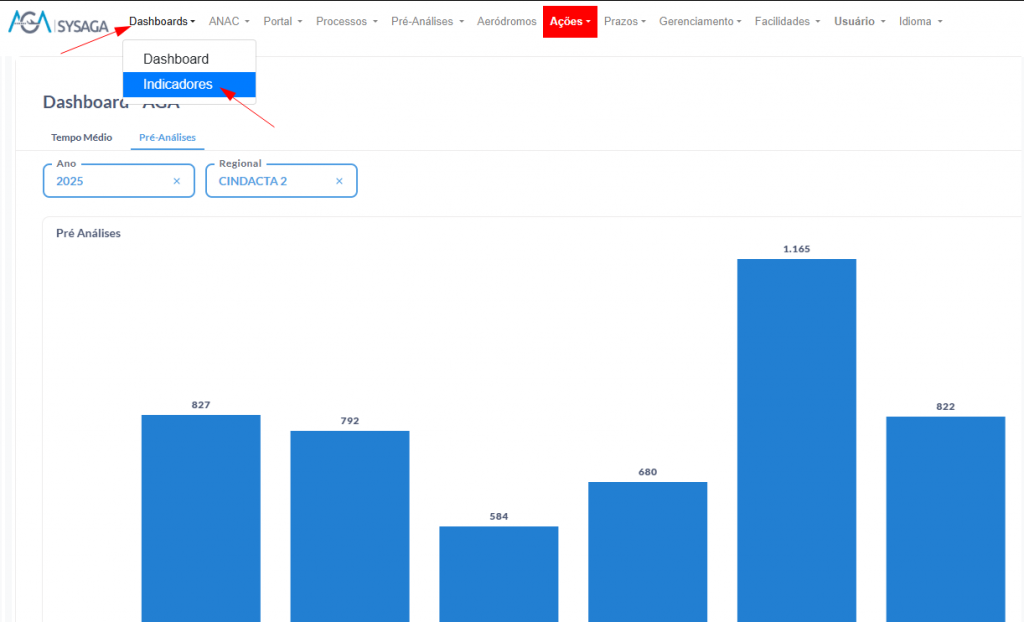This screenshot has width=1024, height=622.
Task: Open the Usuário menu
Action: click(x=859, y=21)
